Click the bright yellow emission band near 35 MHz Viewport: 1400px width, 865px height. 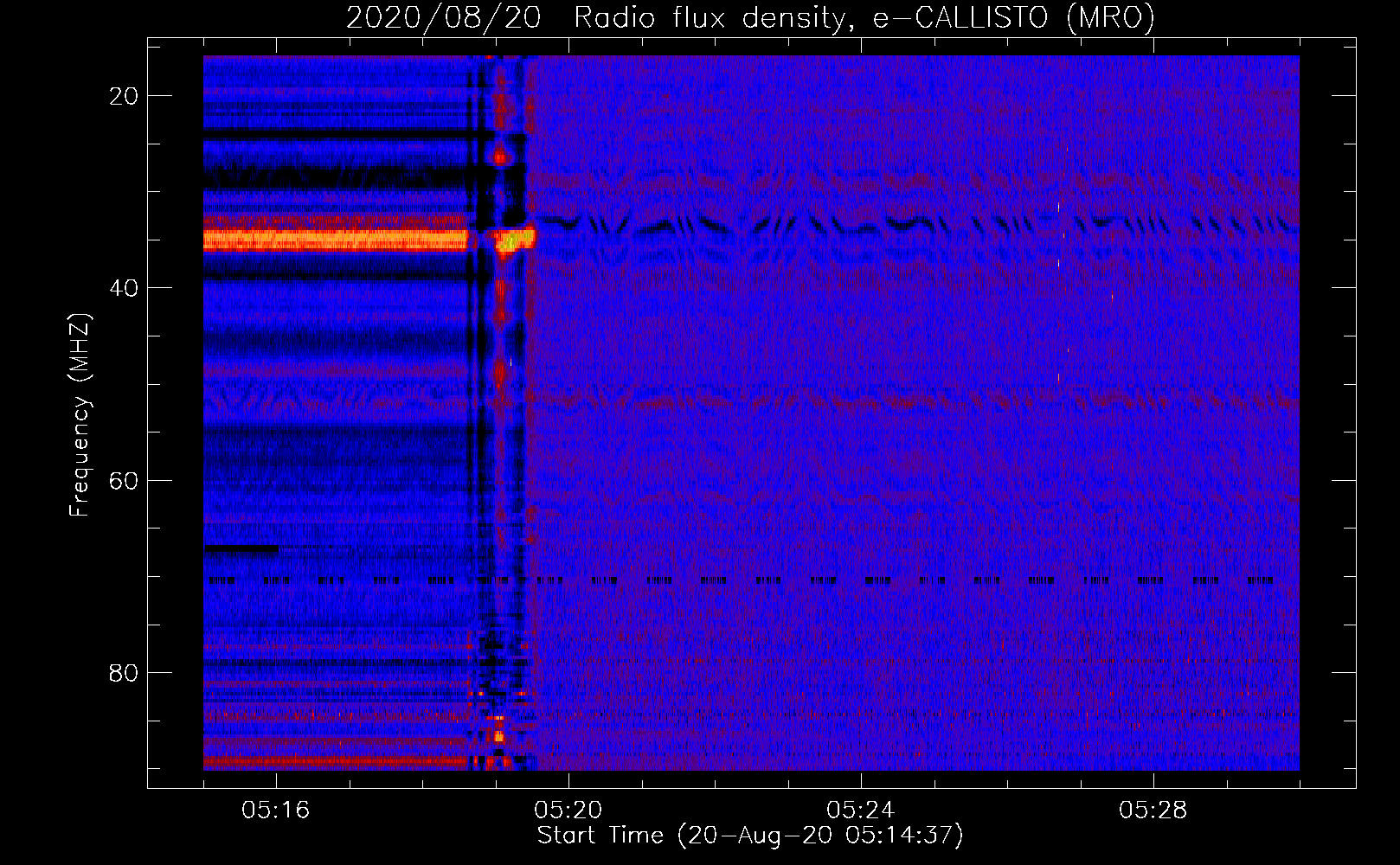pyautogui.click(x=336, y=240)
